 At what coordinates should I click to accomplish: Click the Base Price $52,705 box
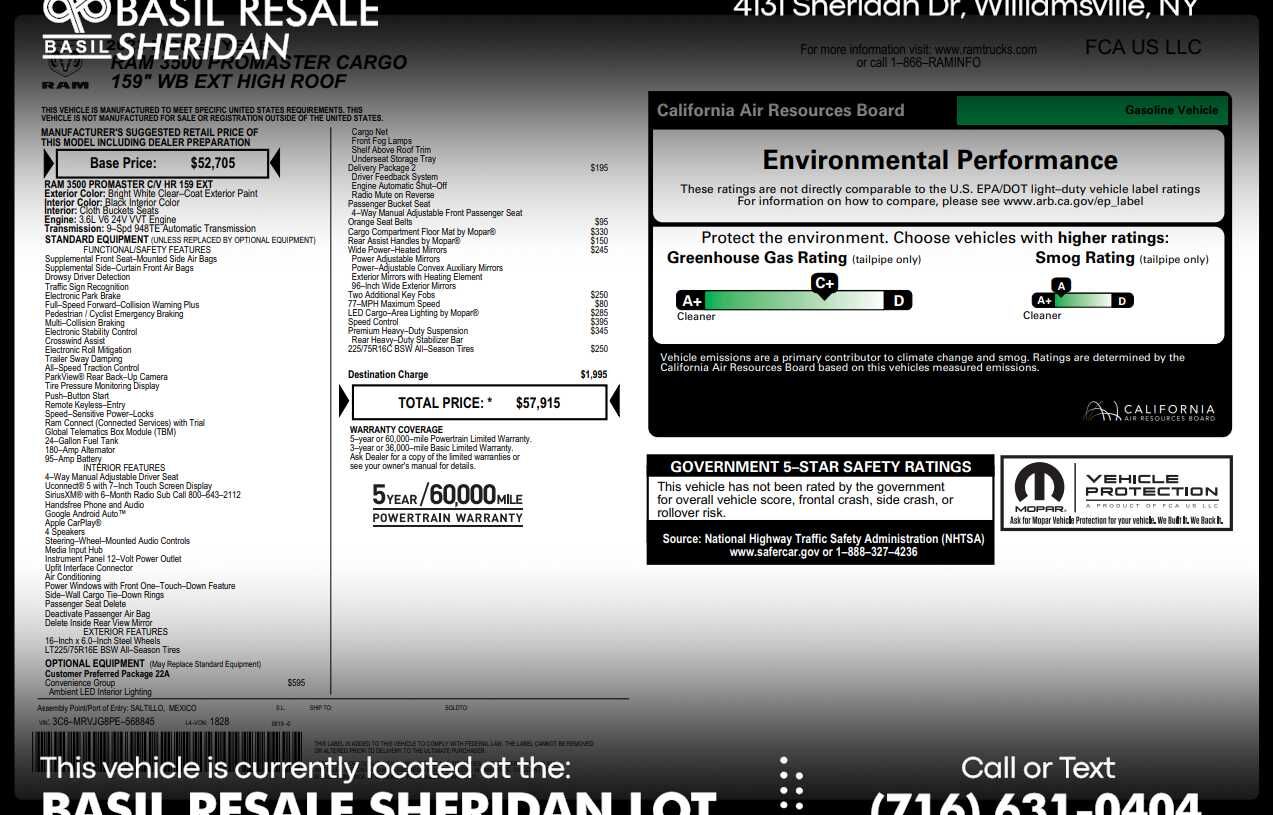coord(162,163)
